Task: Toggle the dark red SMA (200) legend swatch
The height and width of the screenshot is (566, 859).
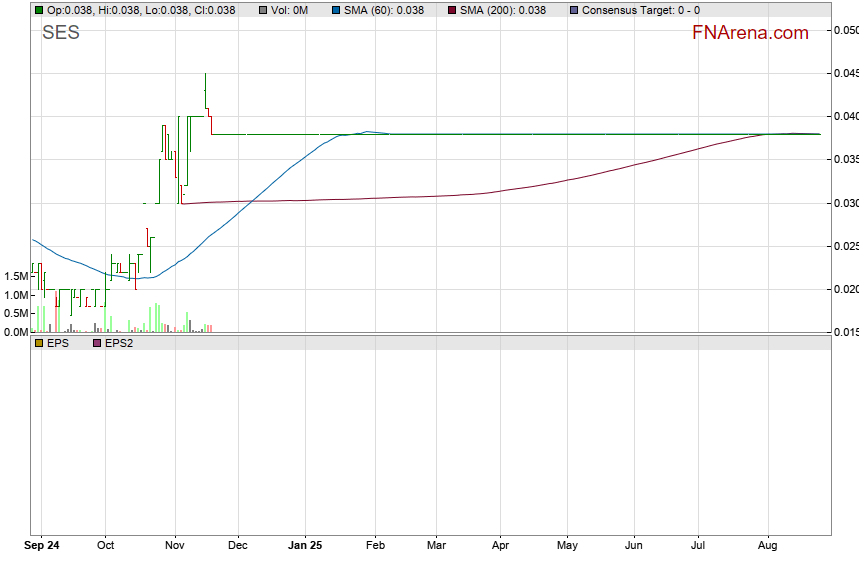Action: point(452,10)
